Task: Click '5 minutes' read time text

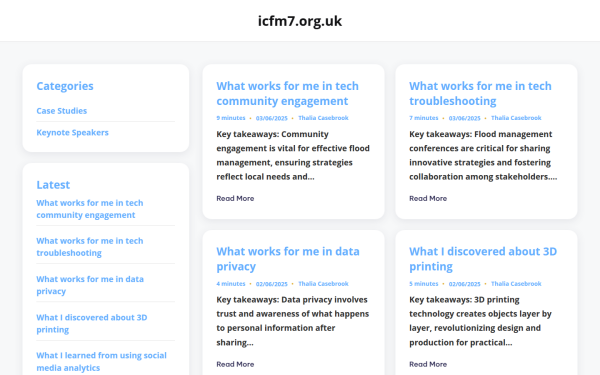Action: coord(424,284)
